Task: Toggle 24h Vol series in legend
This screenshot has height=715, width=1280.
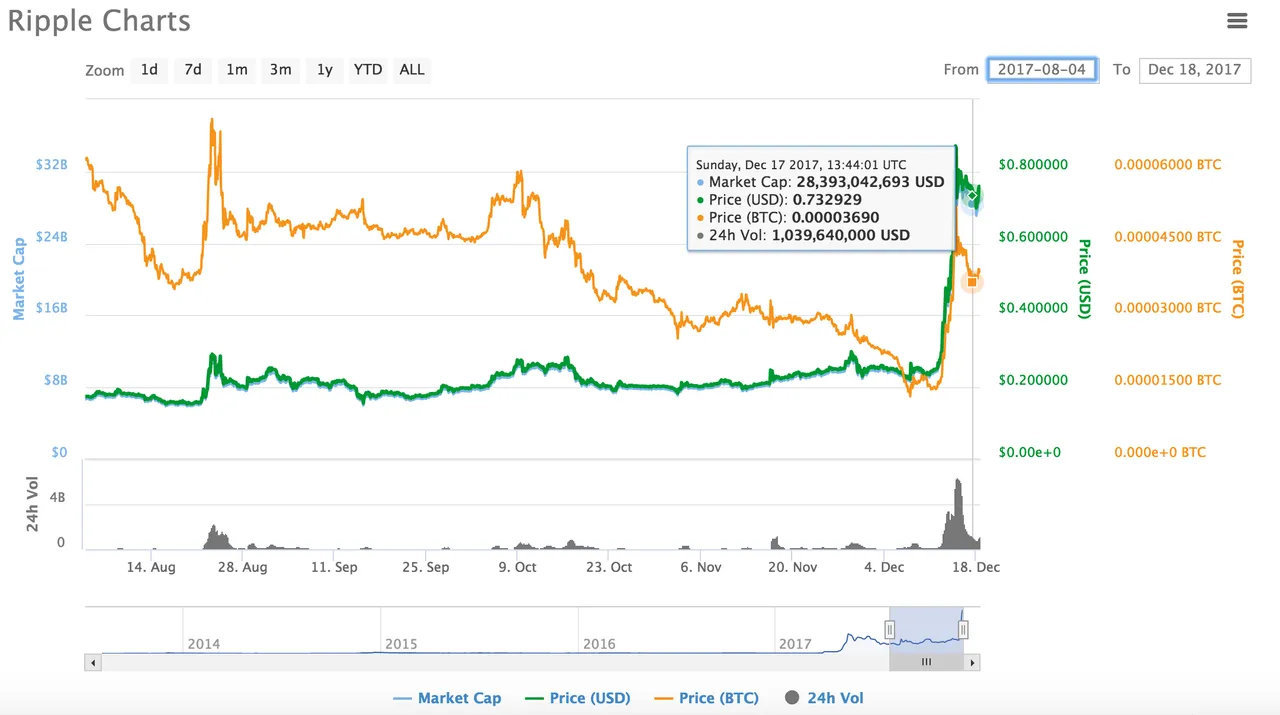Action: 824,698
